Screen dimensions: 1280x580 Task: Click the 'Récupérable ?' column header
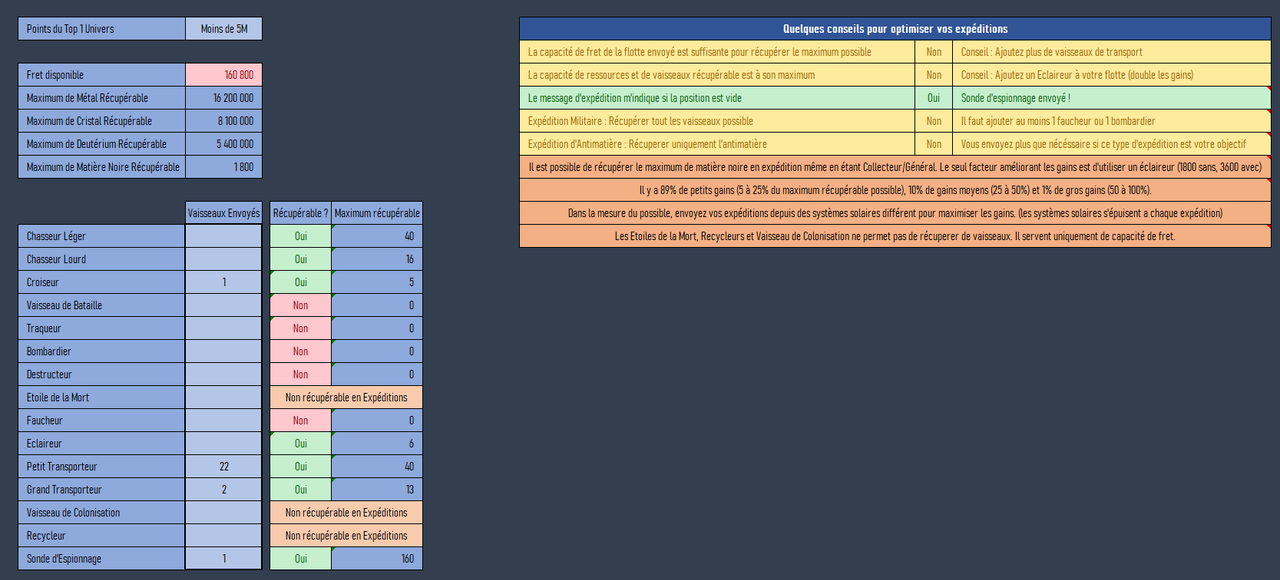click(300, 213)
